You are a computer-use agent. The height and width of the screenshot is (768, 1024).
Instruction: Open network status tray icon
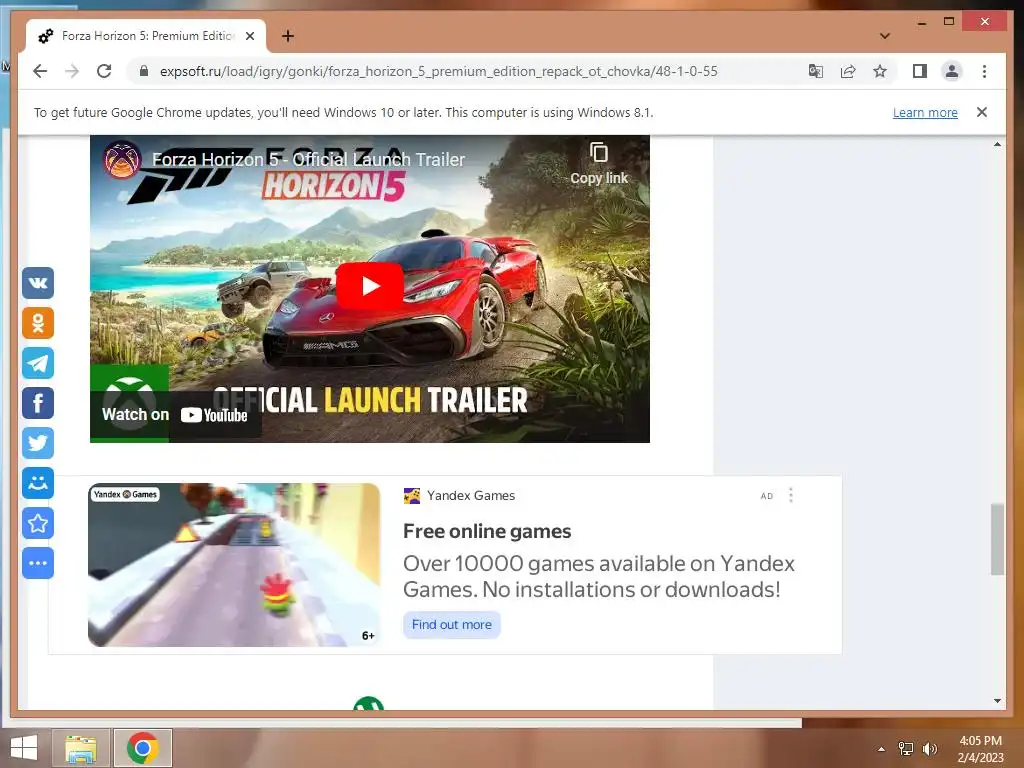coord(906,749)
